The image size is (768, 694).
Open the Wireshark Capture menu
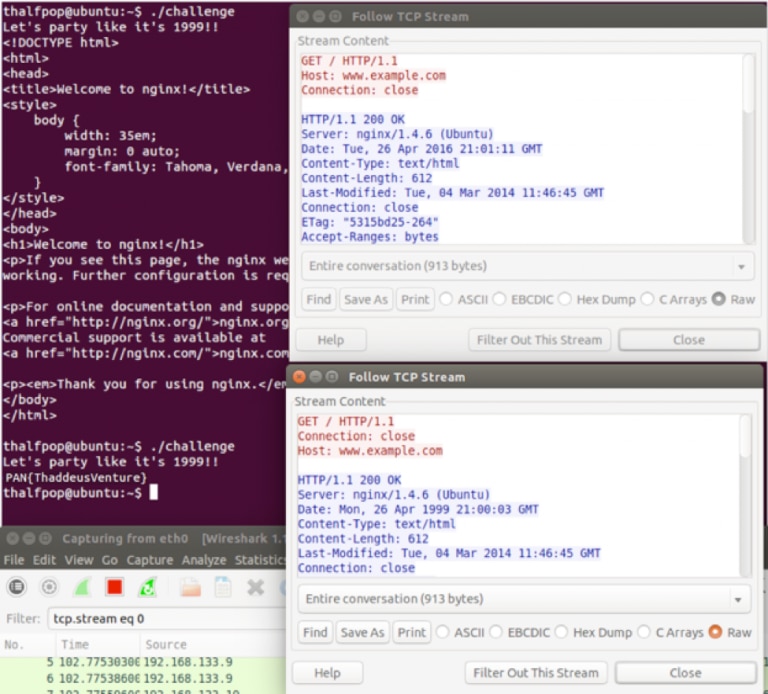(149, 560)
